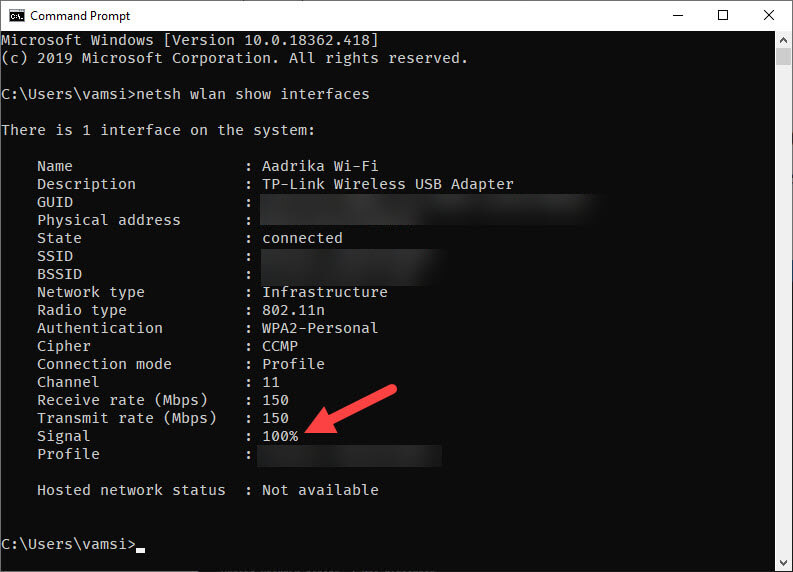The height and width of the screenshot is (572, 793).
Task: Click the WPA2-Personal authentication value
Action: coord(320,328)
